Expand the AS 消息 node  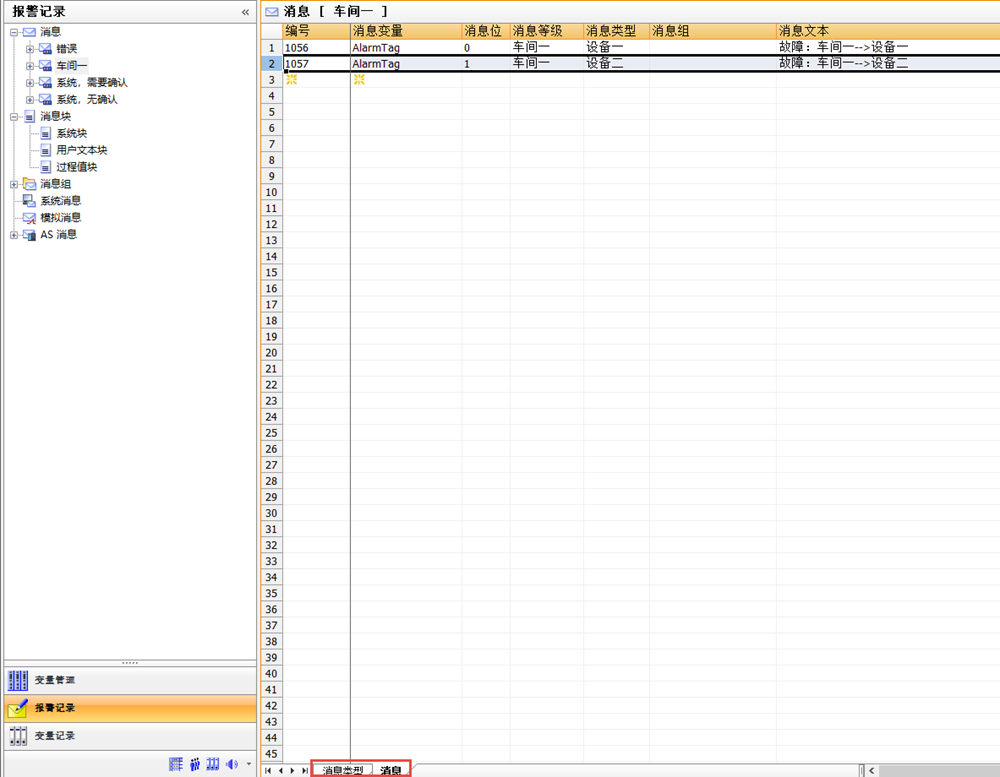click(x=14, y=235)
